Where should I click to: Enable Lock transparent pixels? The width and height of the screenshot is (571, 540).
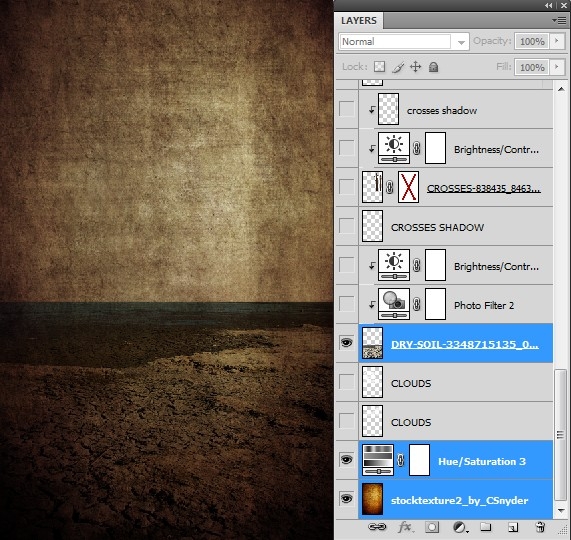coord(379,67)
